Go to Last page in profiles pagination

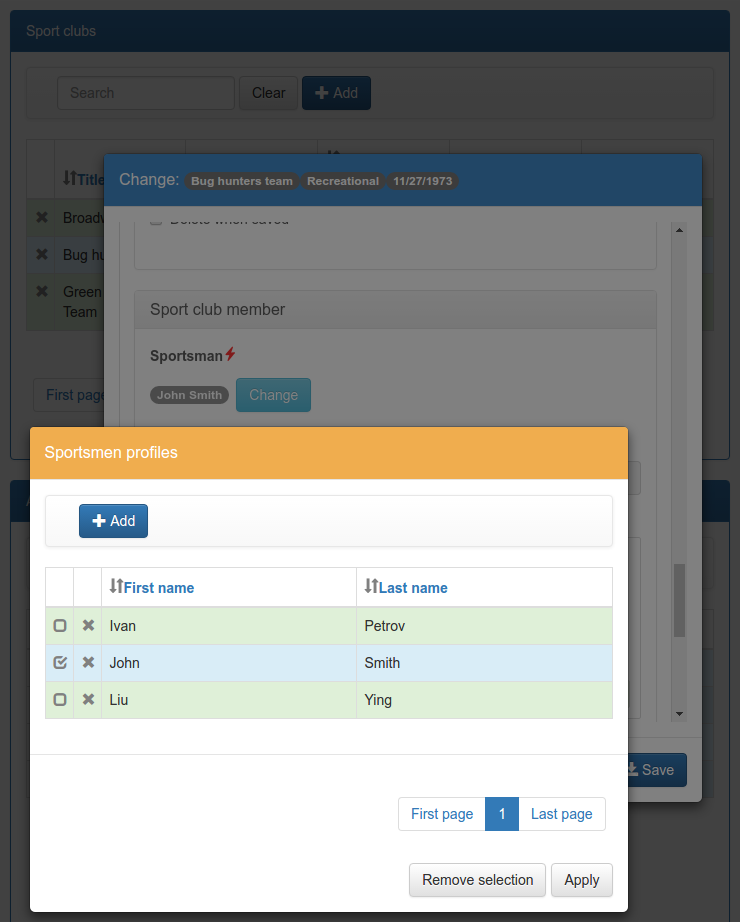tap(562, 814)
